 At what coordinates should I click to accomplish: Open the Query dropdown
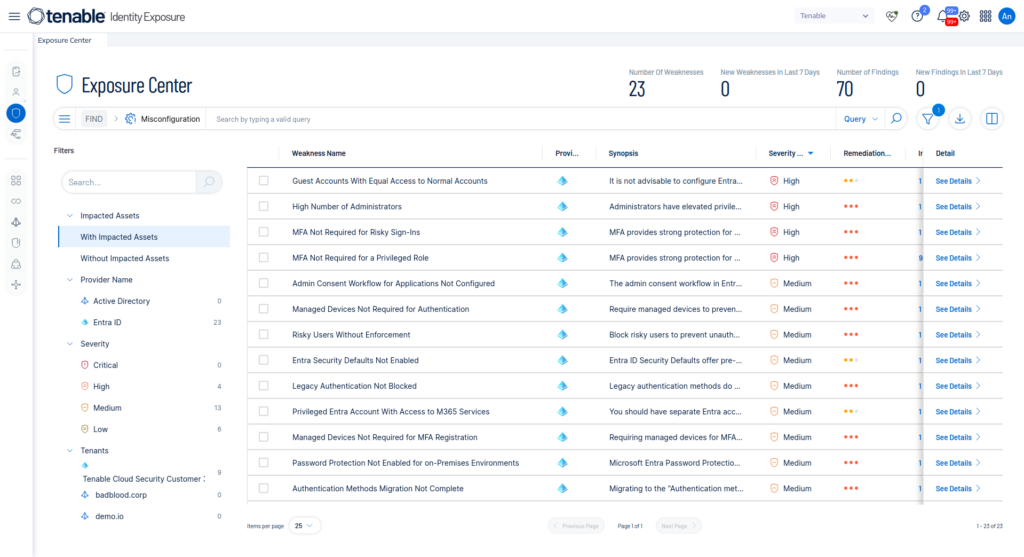coord(860,119)
